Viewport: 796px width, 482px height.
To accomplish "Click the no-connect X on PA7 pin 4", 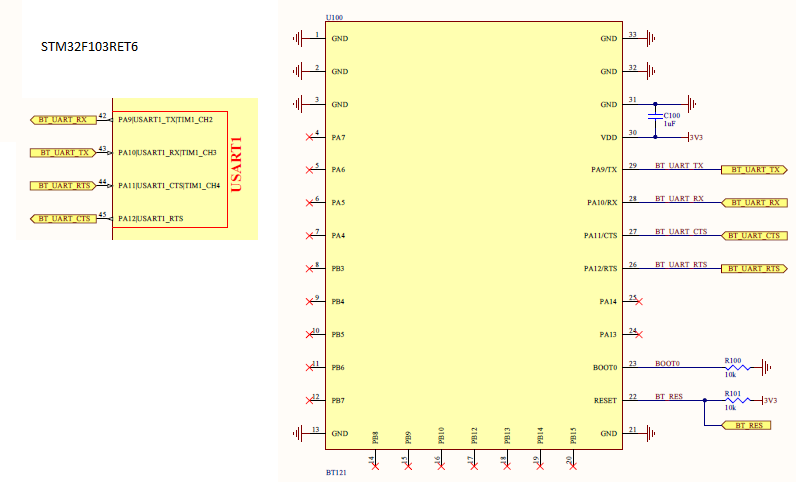I will coord(309,137).
